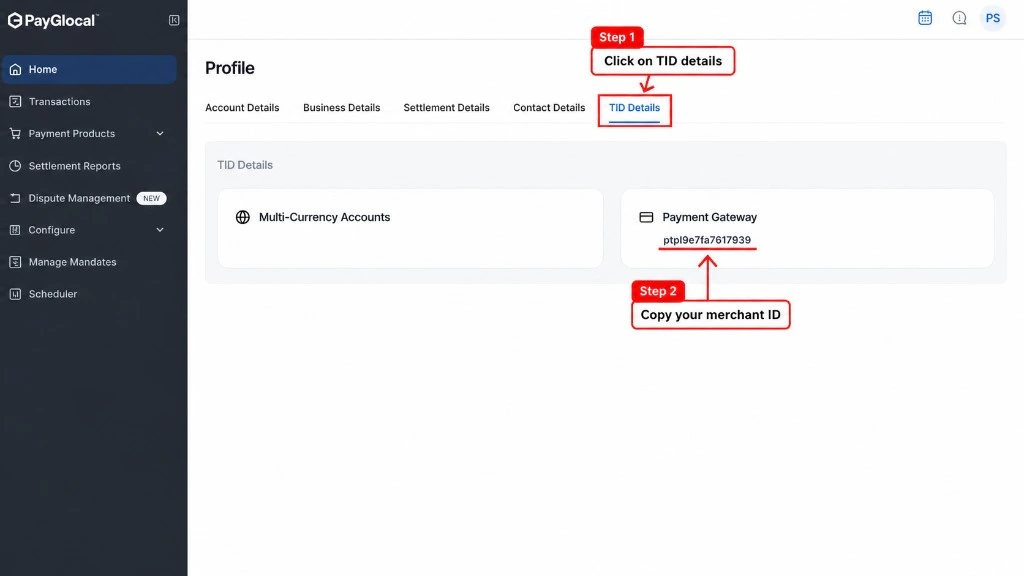Switch to the Account Details tab

(242, 108)
